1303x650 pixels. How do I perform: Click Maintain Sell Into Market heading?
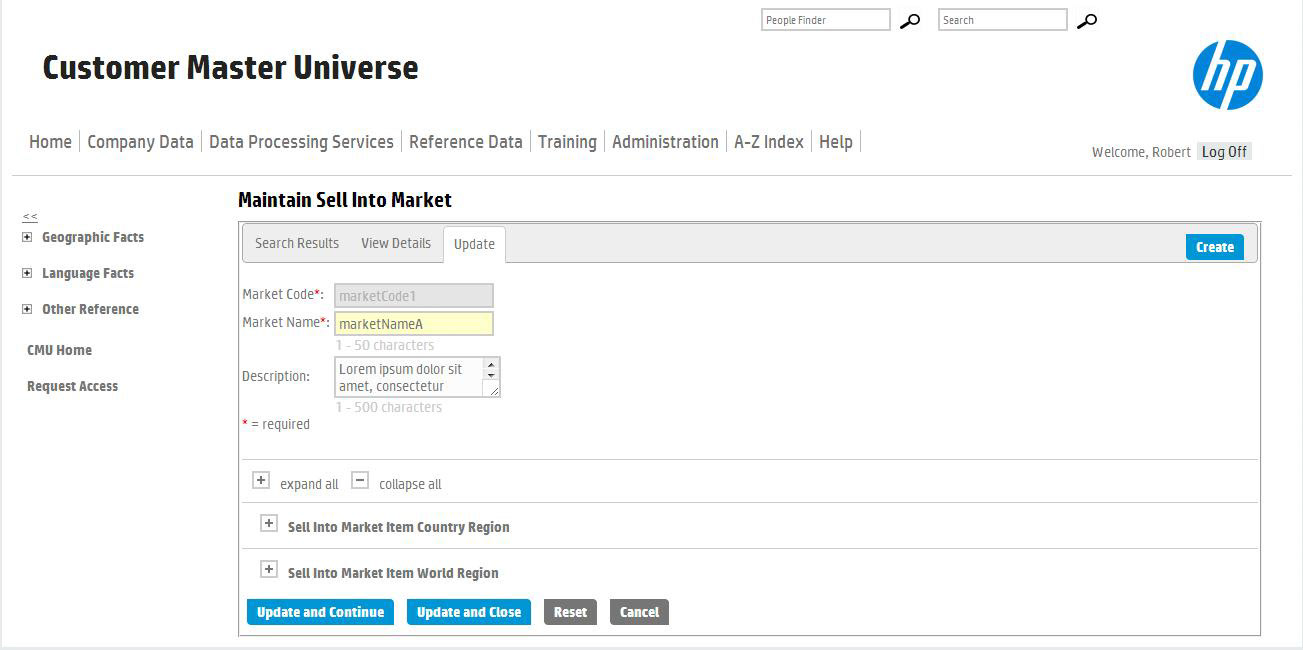[345, 200]
